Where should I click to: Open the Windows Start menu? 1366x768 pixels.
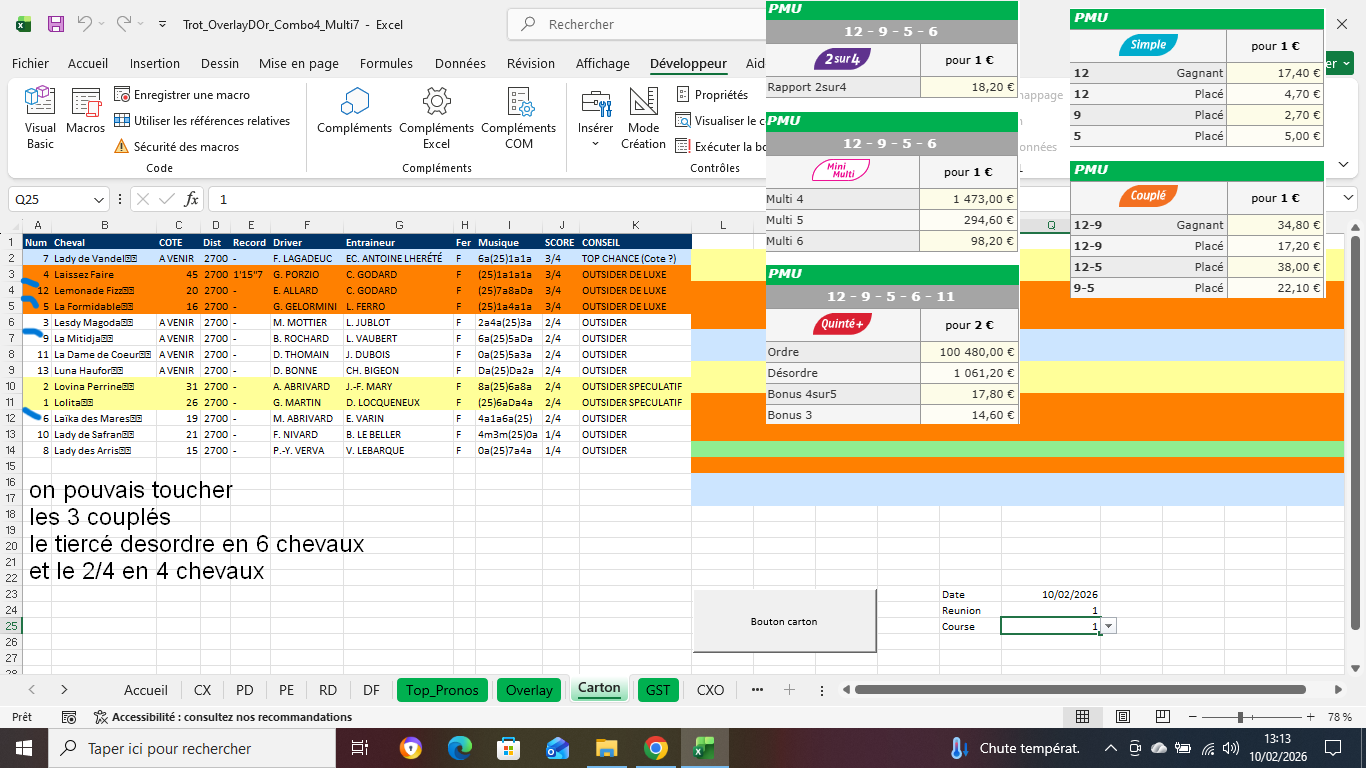[23, 748]
